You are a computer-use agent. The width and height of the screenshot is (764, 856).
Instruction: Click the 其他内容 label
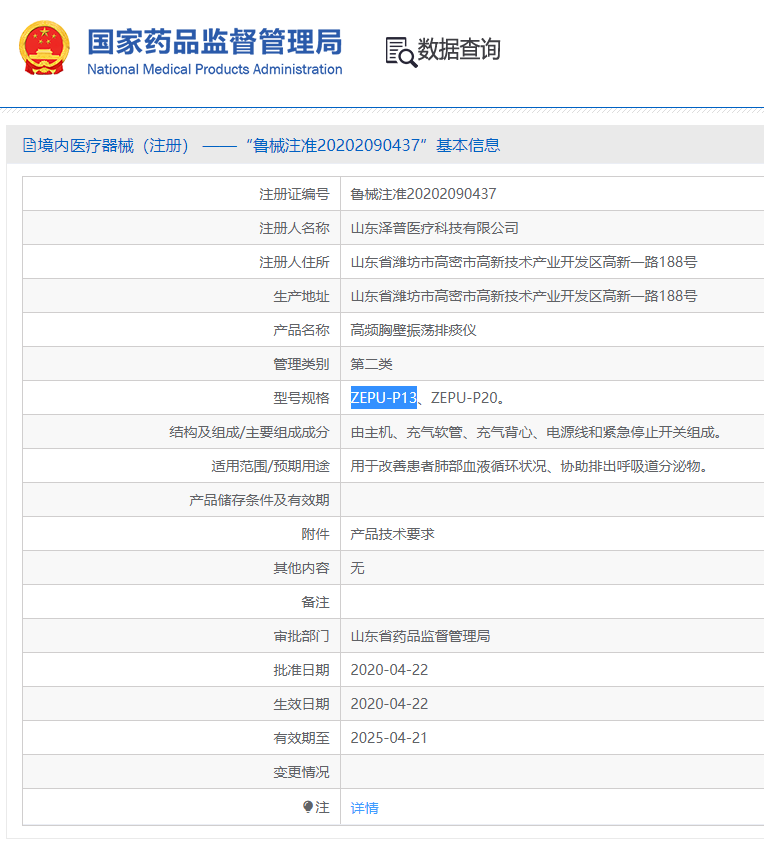tap(301, 568)
